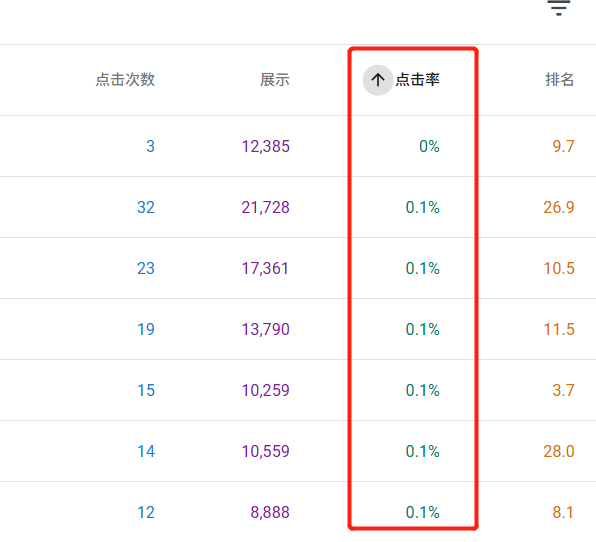Click 0.1% in the 21,728 impressions row

[x=423, y=208]
